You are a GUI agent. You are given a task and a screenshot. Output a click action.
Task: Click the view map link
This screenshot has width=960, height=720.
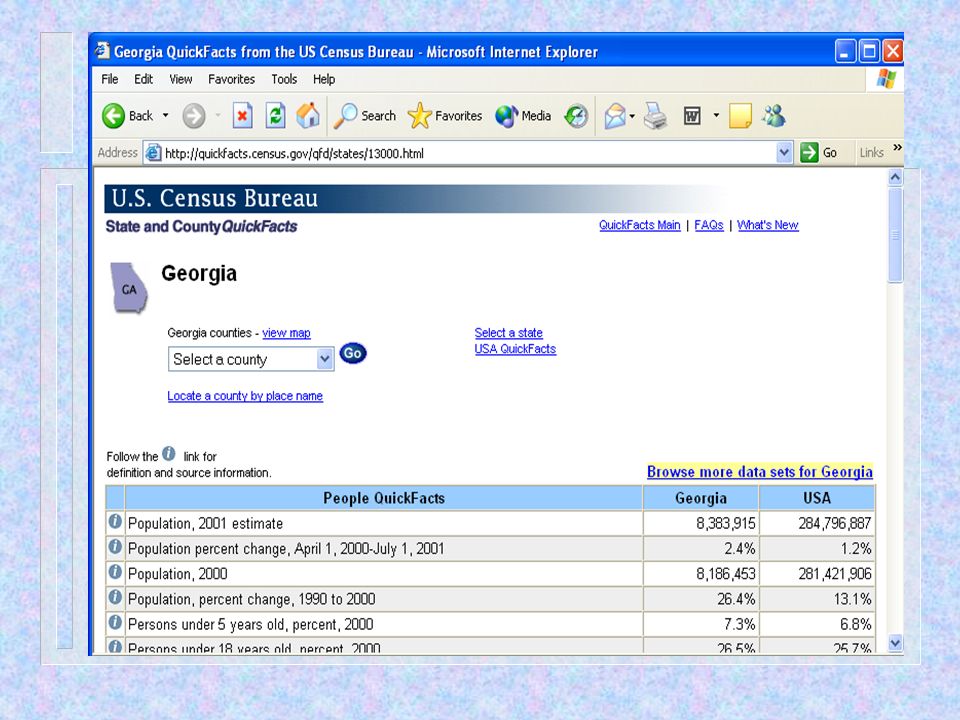[287, 332]
